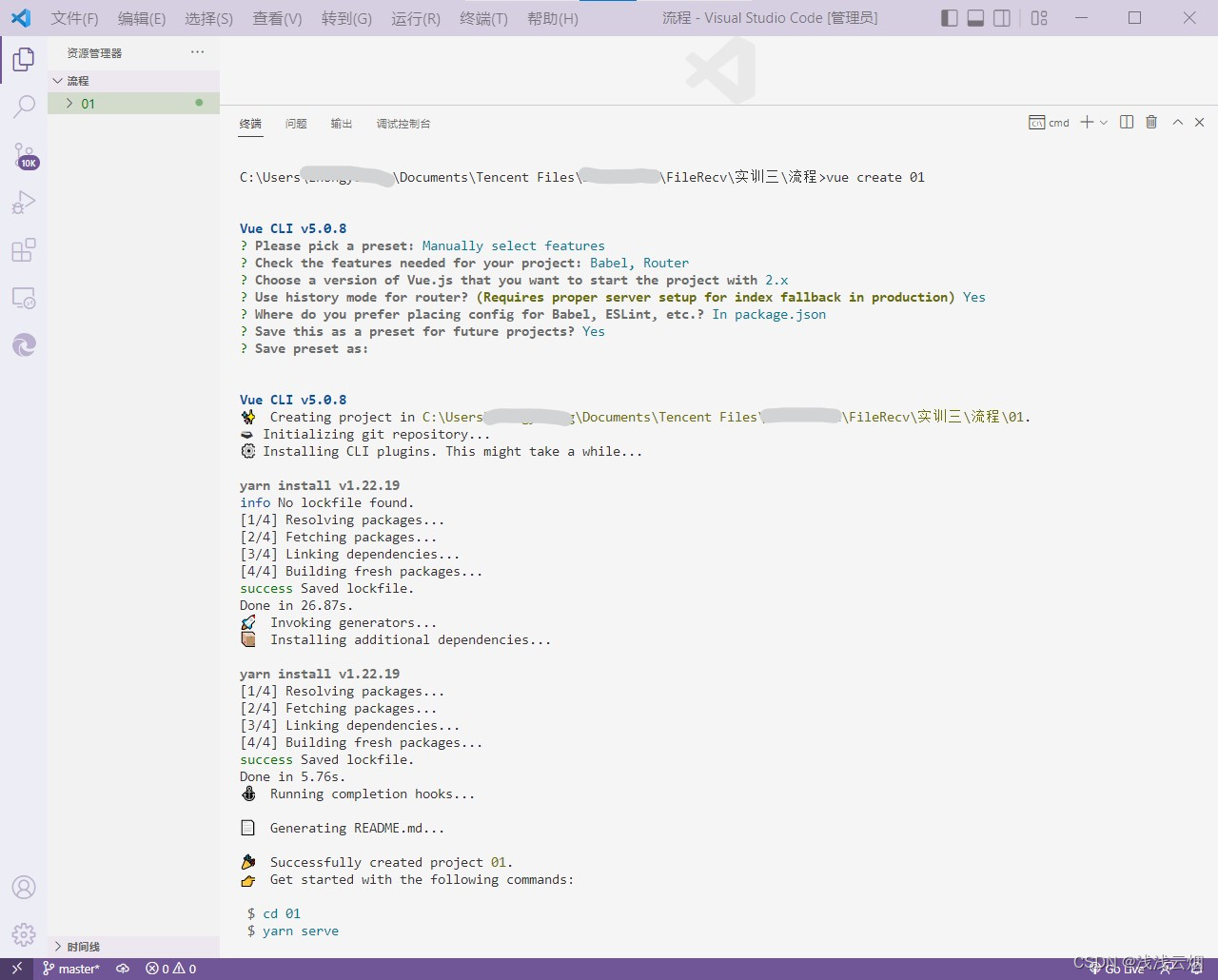Screen dimensions: 1218x980
Task: Click 'Manually select features' text
Action: (514, 245)
